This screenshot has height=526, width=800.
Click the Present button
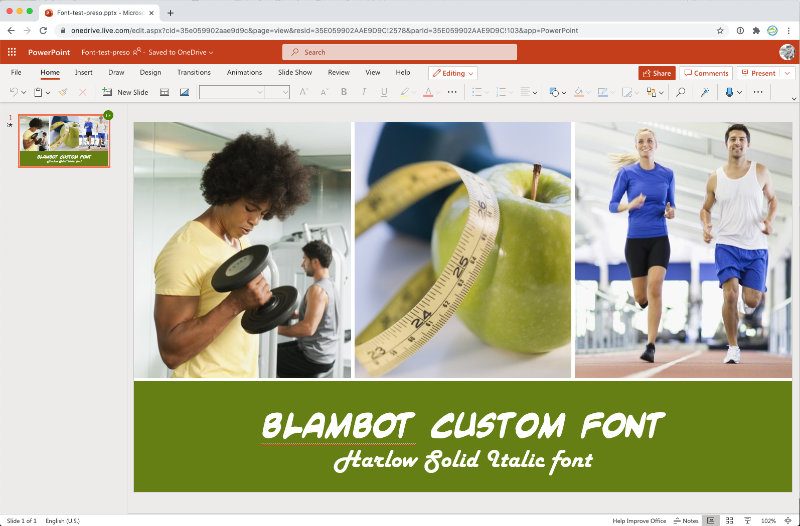coord(759,73)
